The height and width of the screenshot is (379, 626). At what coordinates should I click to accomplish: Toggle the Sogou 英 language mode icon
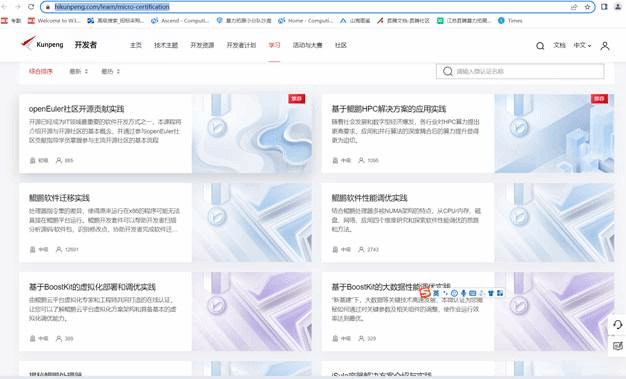tap(436, 293)
